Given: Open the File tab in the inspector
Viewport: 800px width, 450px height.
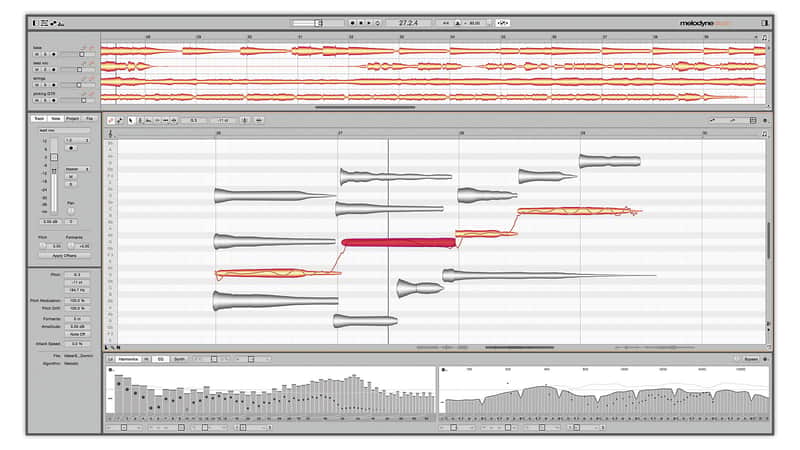Looking at the screenshot, I should (x=89, y=118).
